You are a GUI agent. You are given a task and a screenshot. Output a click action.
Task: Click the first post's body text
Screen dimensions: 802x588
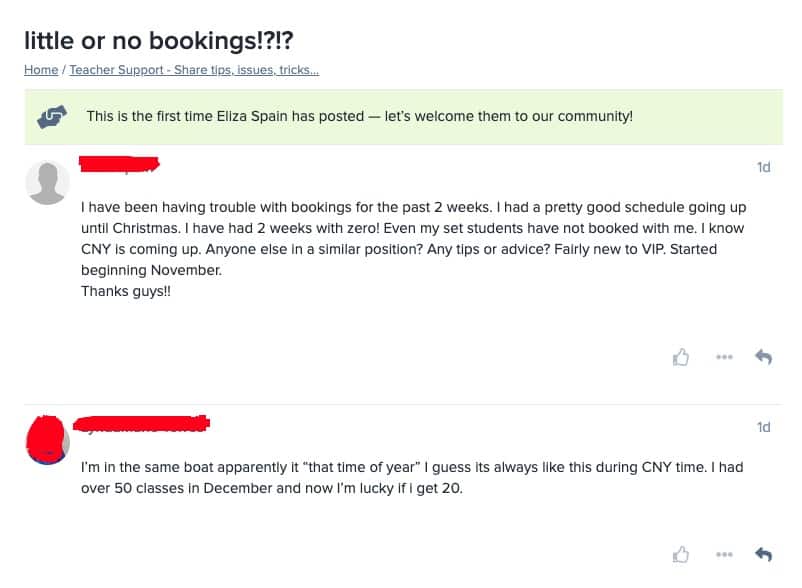(x=413, y=238)
